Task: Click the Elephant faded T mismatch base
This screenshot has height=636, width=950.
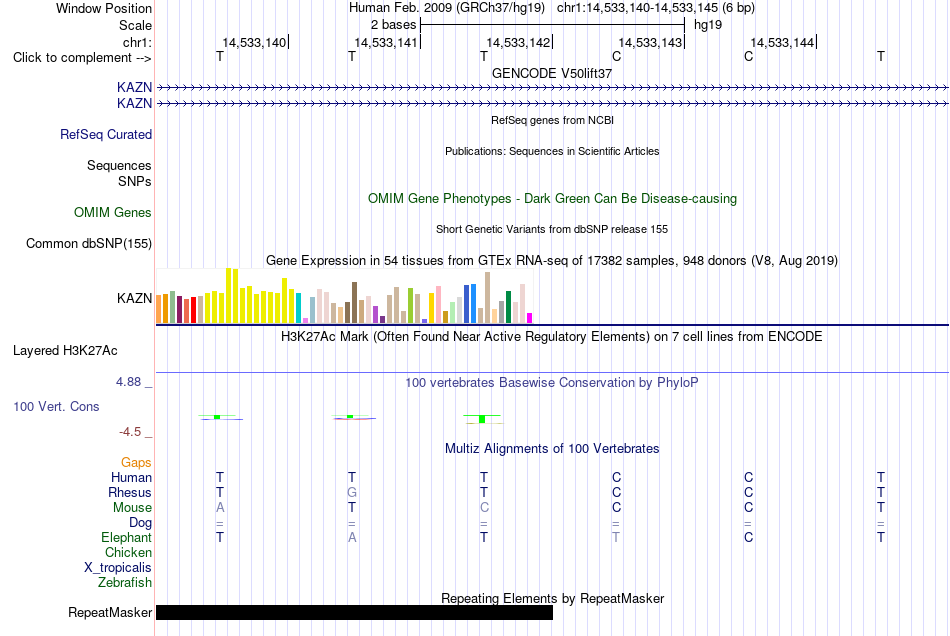Action: (616, 537)
